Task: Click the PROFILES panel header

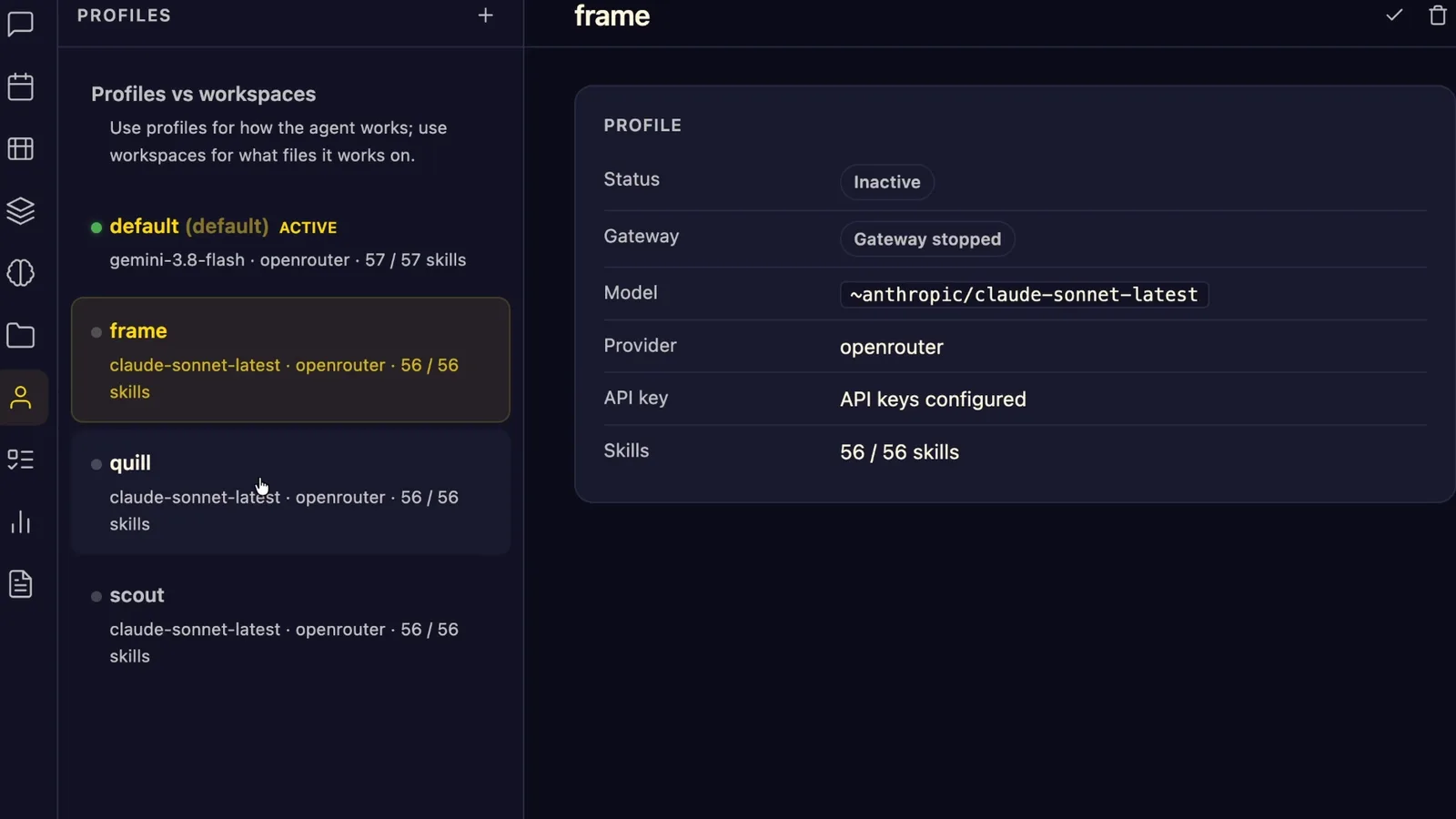Action: 124,15
